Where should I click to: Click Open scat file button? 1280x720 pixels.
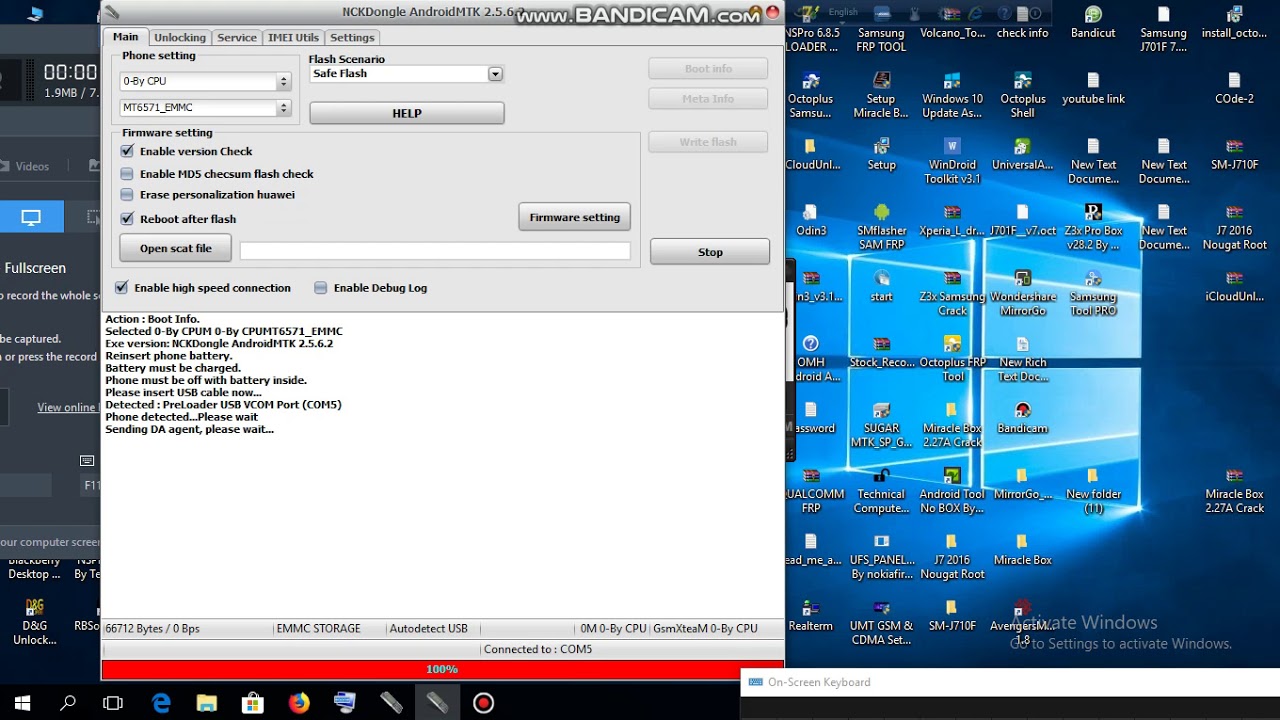pyautogui.click(x=175, y=248)
